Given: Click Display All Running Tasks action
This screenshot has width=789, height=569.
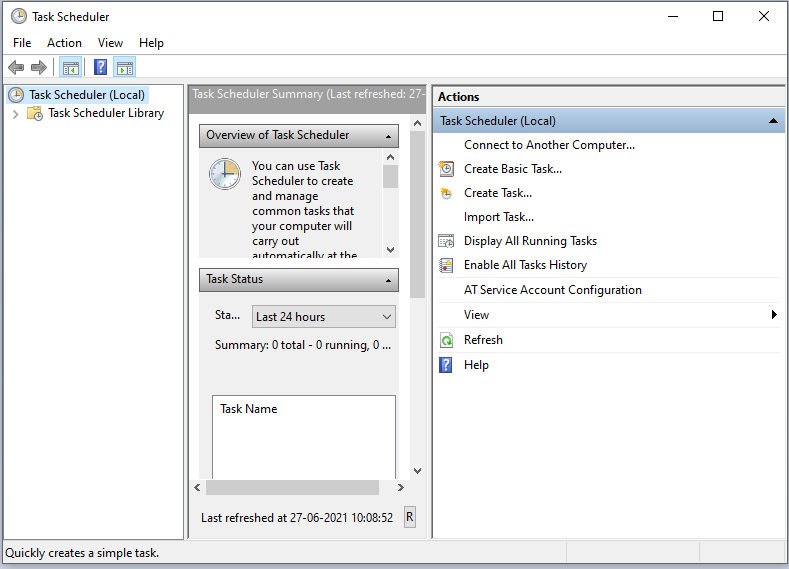Looking at the screenshot, I should [x=530, y=241].
